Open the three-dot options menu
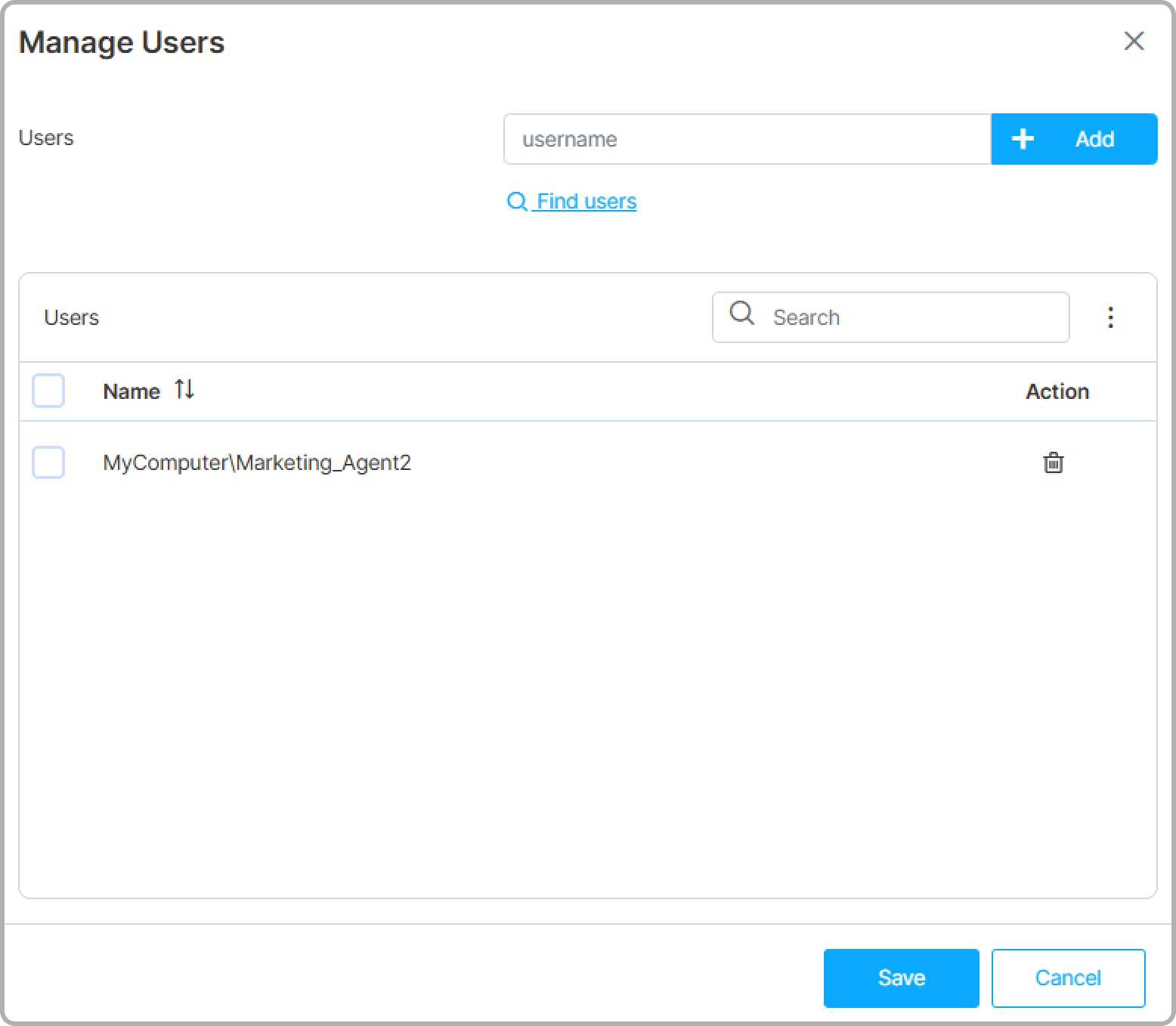 point(1110,317)
